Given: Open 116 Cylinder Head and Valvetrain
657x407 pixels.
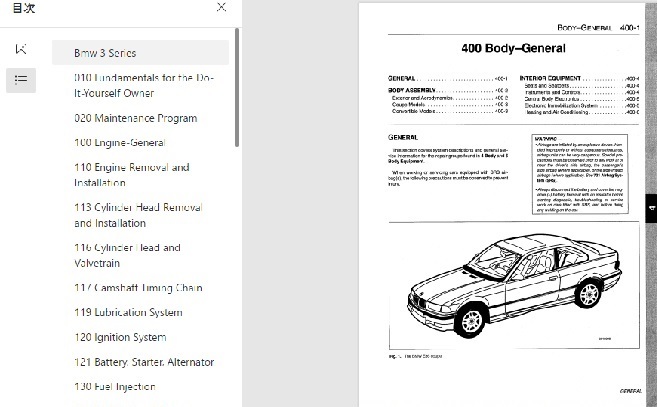Looking at the screenshot, I should point(127,255).
